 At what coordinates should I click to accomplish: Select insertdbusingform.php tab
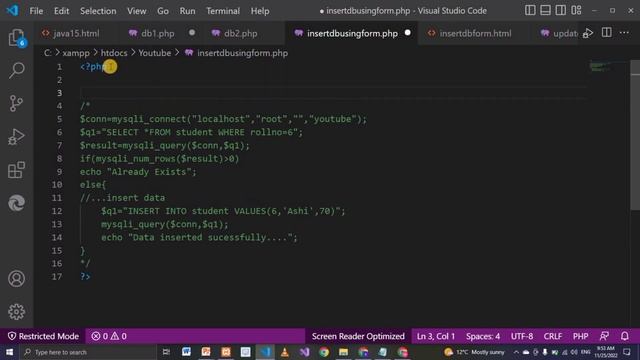(x=352, y=33)
